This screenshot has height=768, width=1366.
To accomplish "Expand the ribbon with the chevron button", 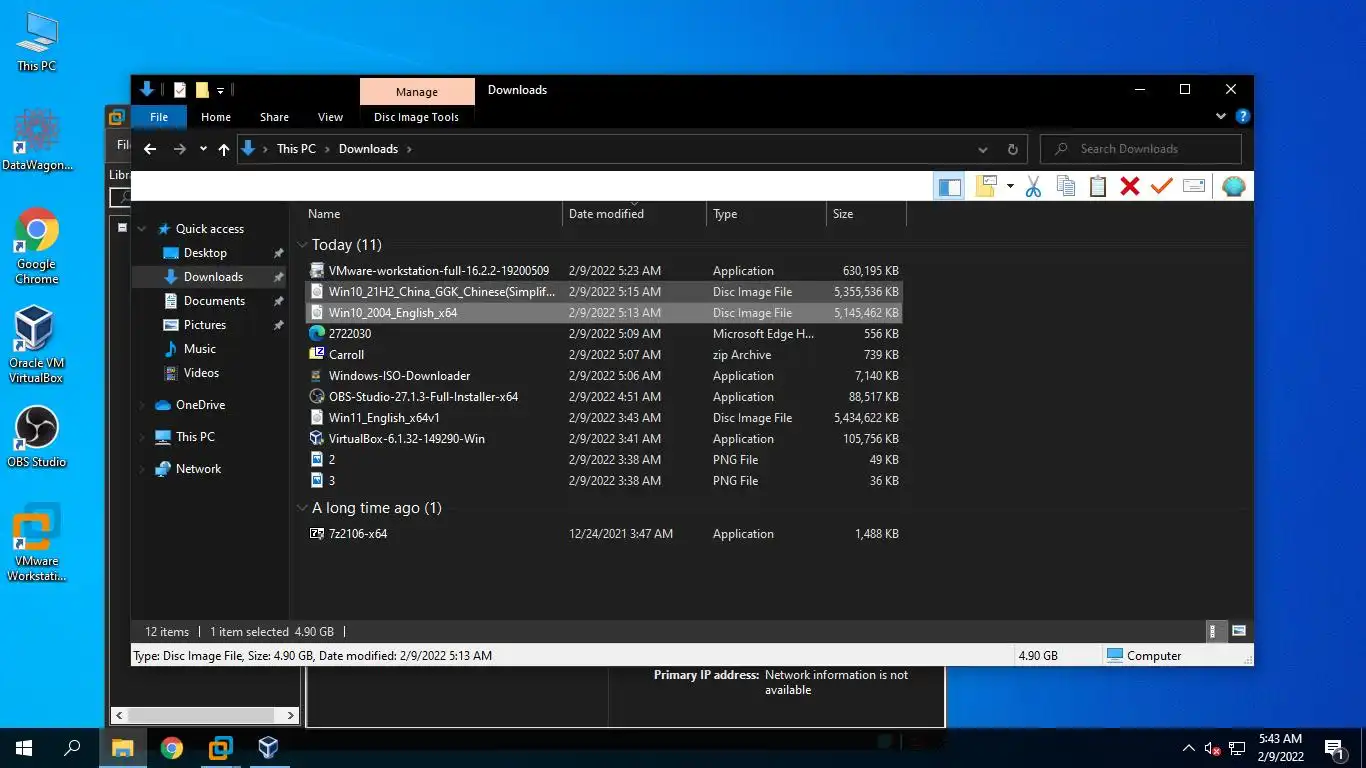I will pyautogui.click(x=1221, y=116).
